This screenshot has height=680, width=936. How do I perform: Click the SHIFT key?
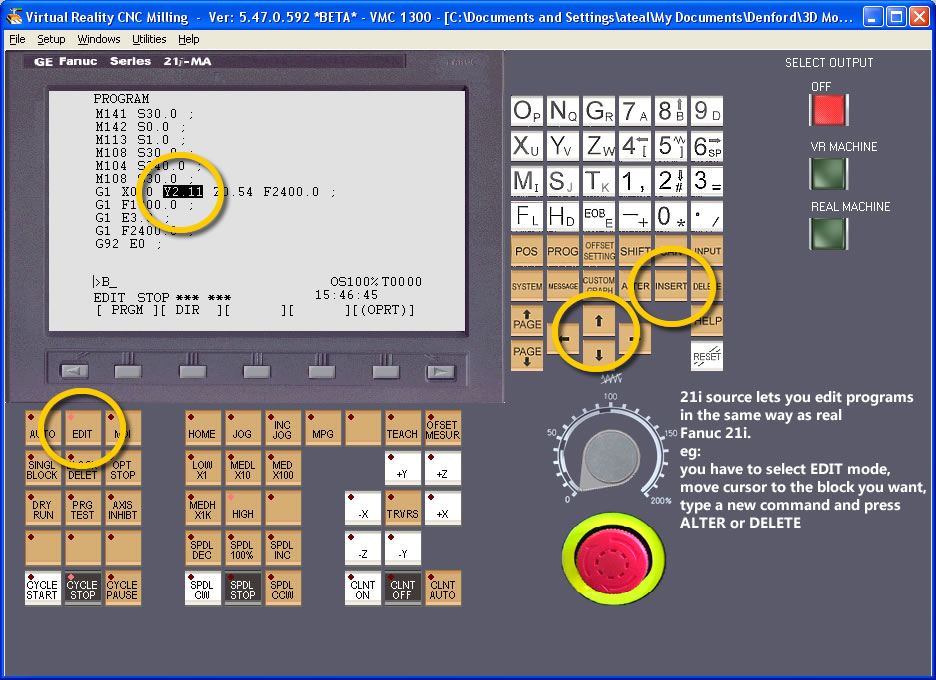pyautogui.click(x=635, y=251)
